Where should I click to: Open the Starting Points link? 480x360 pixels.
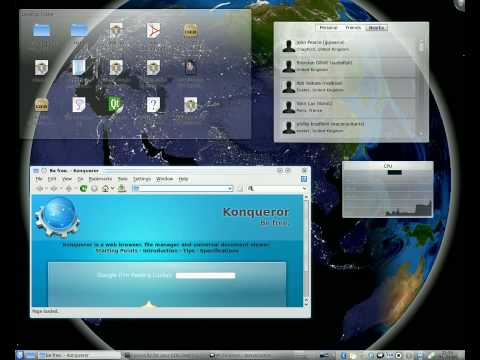click(117, 251)
